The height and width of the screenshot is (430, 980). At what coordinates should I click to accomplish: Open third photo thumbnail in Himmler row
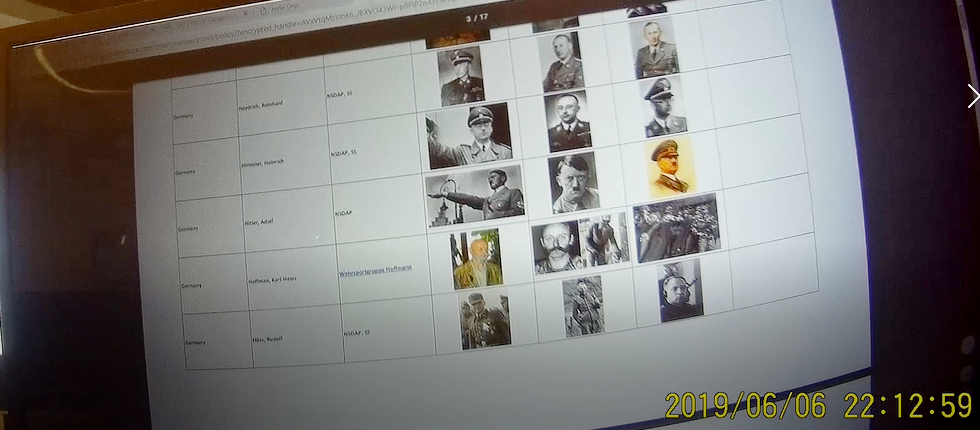[664, 106]
